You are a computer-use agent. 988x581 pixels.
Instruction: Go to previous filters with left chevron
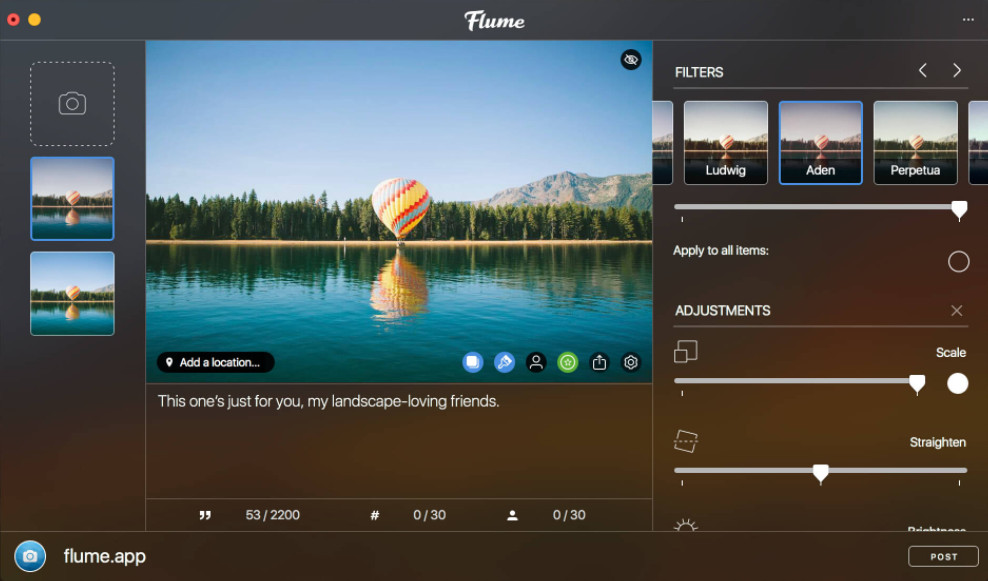click(922, 71)
